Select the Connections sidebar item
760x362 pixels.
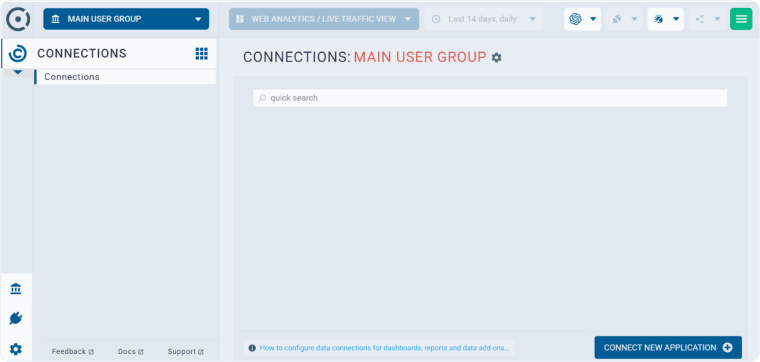click(125, 77)
